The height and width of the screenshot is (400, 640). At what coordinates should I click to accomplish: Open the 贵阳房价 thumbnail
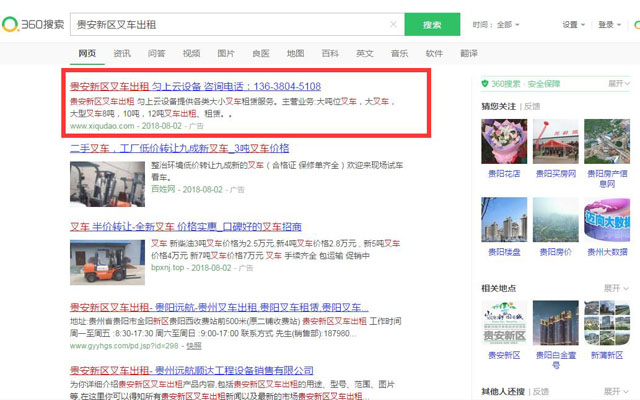pyautogui.click(x=556, y=220)
